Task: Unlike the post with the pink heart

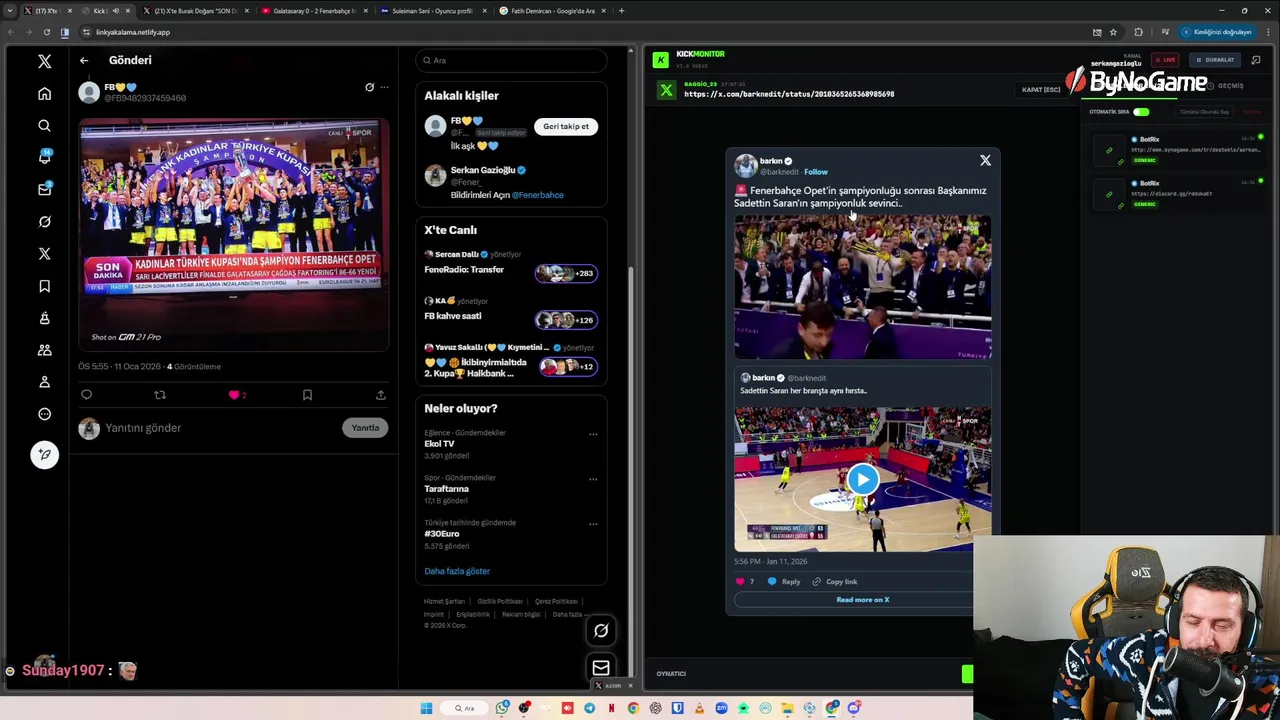Action: click(234, 395)
